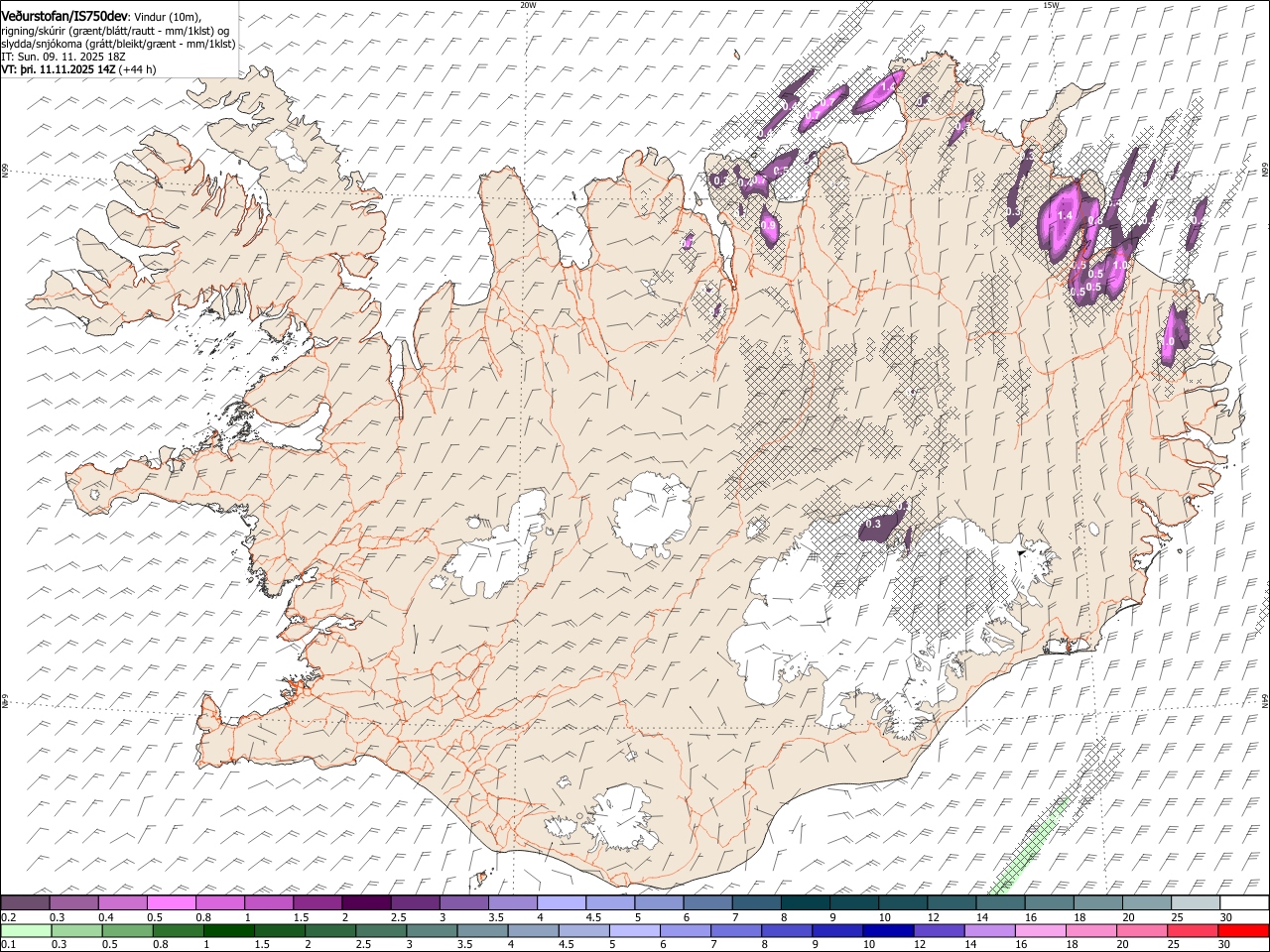1270x952 pixels.
Task: Click the 0.9 snowfall label in the north
Action: click(769, 226)
